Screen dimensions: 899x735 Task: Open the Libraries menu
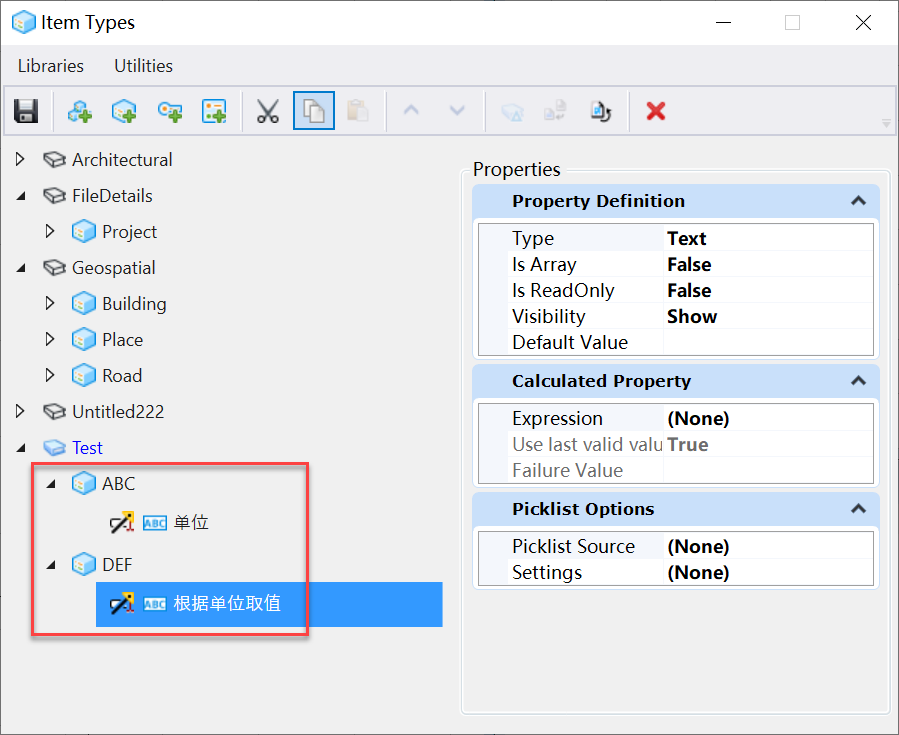pyautogui.click(x=51, y=66)
